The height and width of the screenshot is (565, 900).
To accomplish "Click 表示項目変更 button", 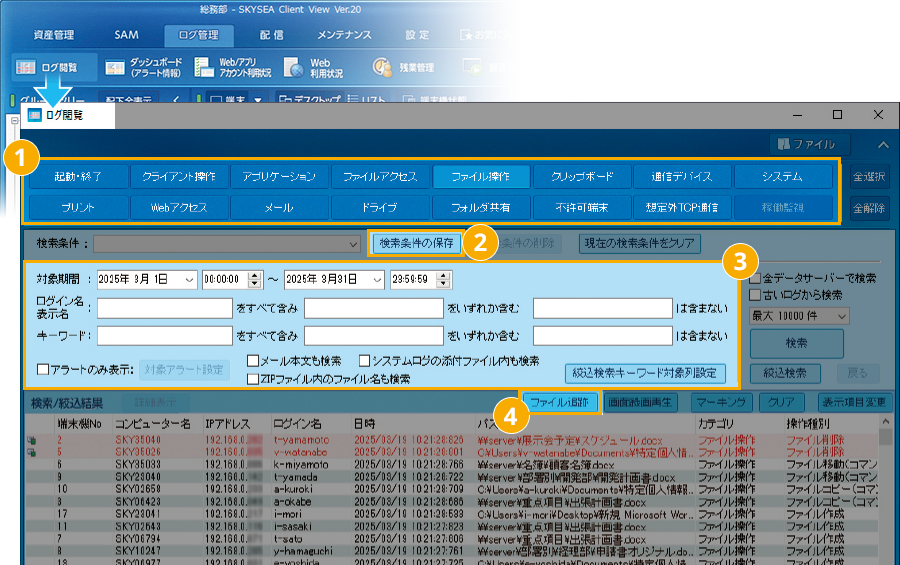I will [x=855, y=403].
